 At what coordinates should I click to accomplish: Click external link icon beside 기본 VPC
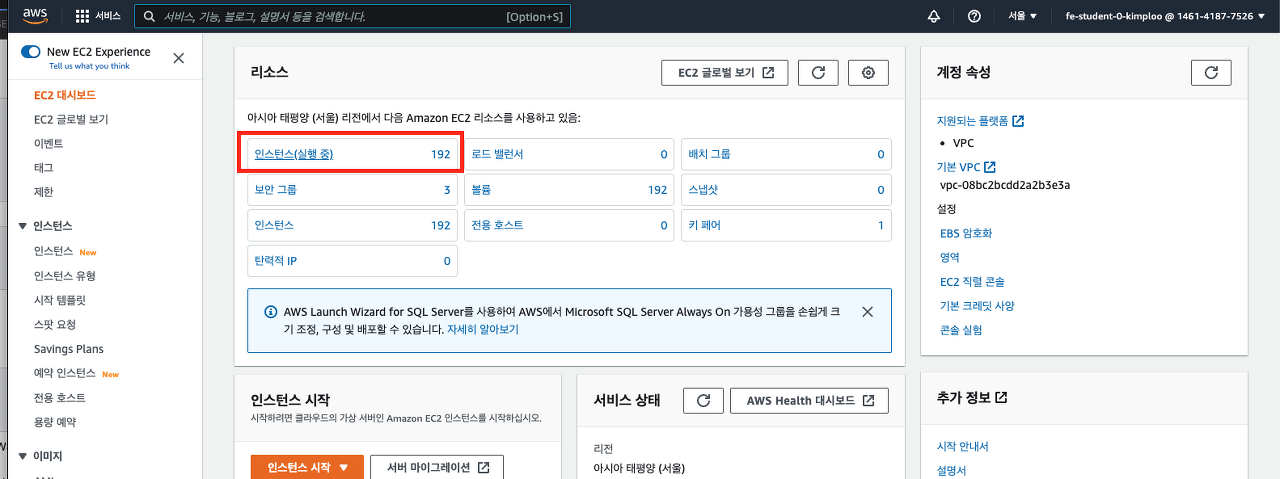pos(989,167)
